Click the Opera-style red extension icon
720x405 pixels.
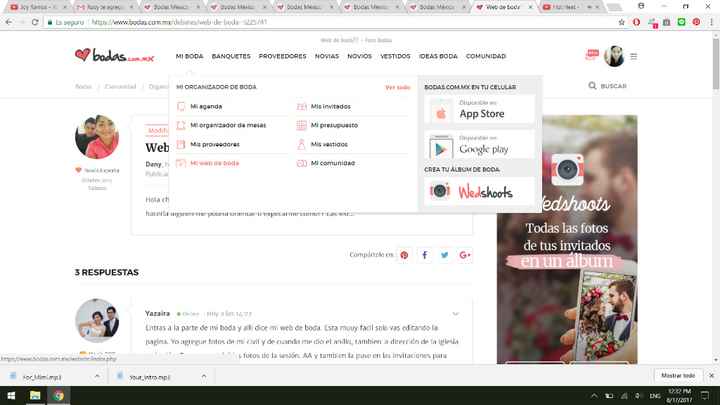click(636, 22)
